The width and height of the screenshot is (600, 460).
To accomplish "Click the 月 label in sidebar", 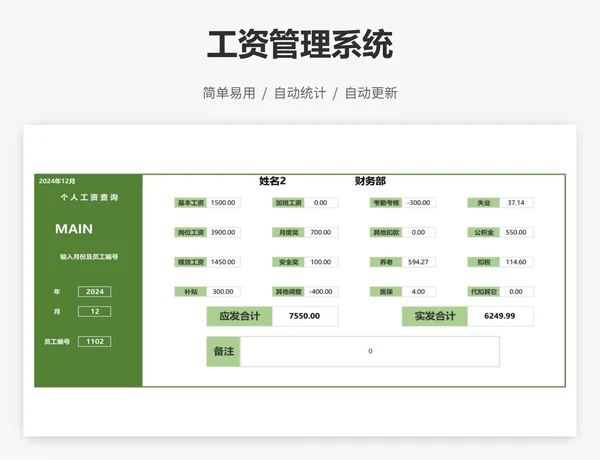I will coord(57,312).
